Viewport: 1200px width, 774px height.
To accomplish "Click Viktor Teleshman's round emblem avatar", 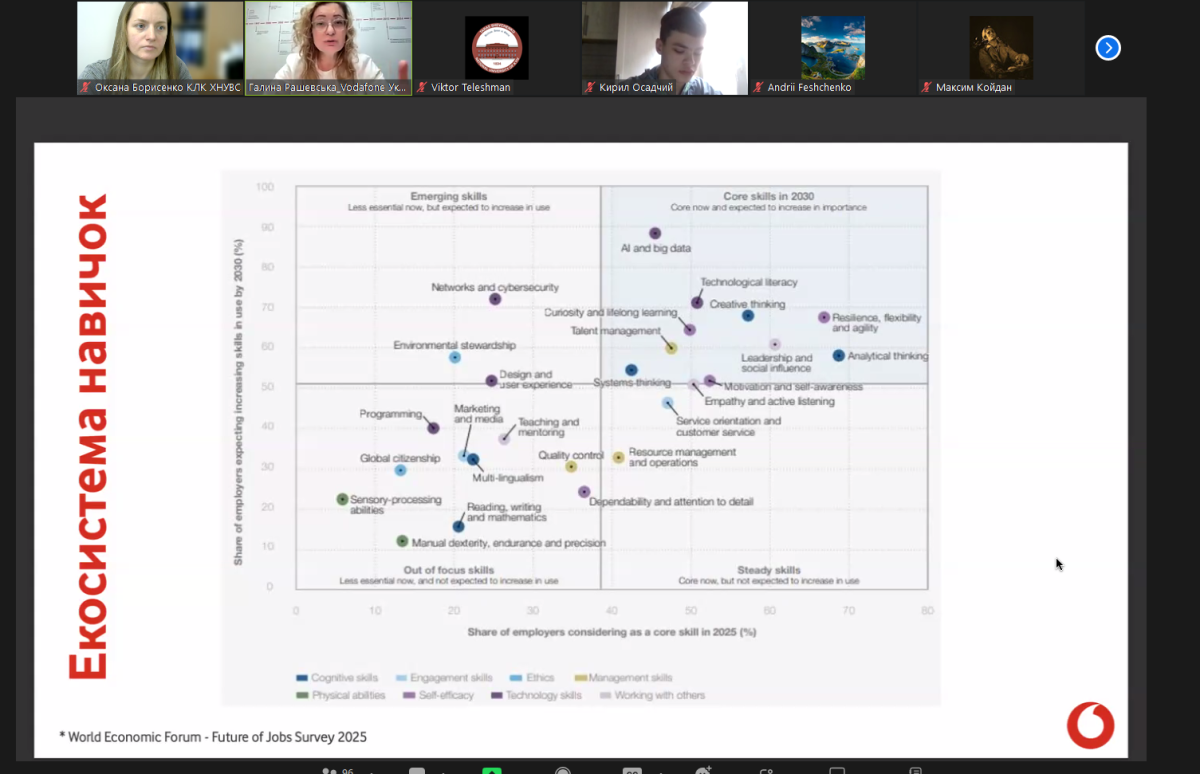I will pyautogui.click(x=496, y=47).
